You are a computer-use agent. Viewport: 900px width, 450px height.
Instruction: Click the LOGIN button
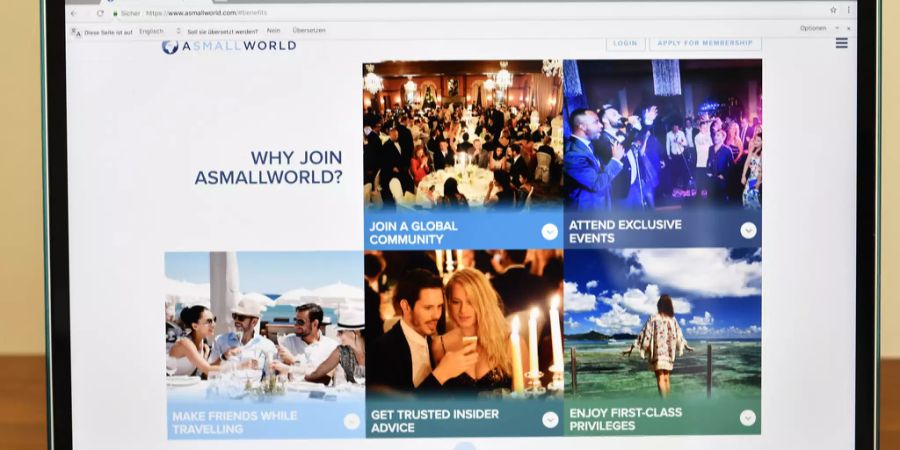625,43
